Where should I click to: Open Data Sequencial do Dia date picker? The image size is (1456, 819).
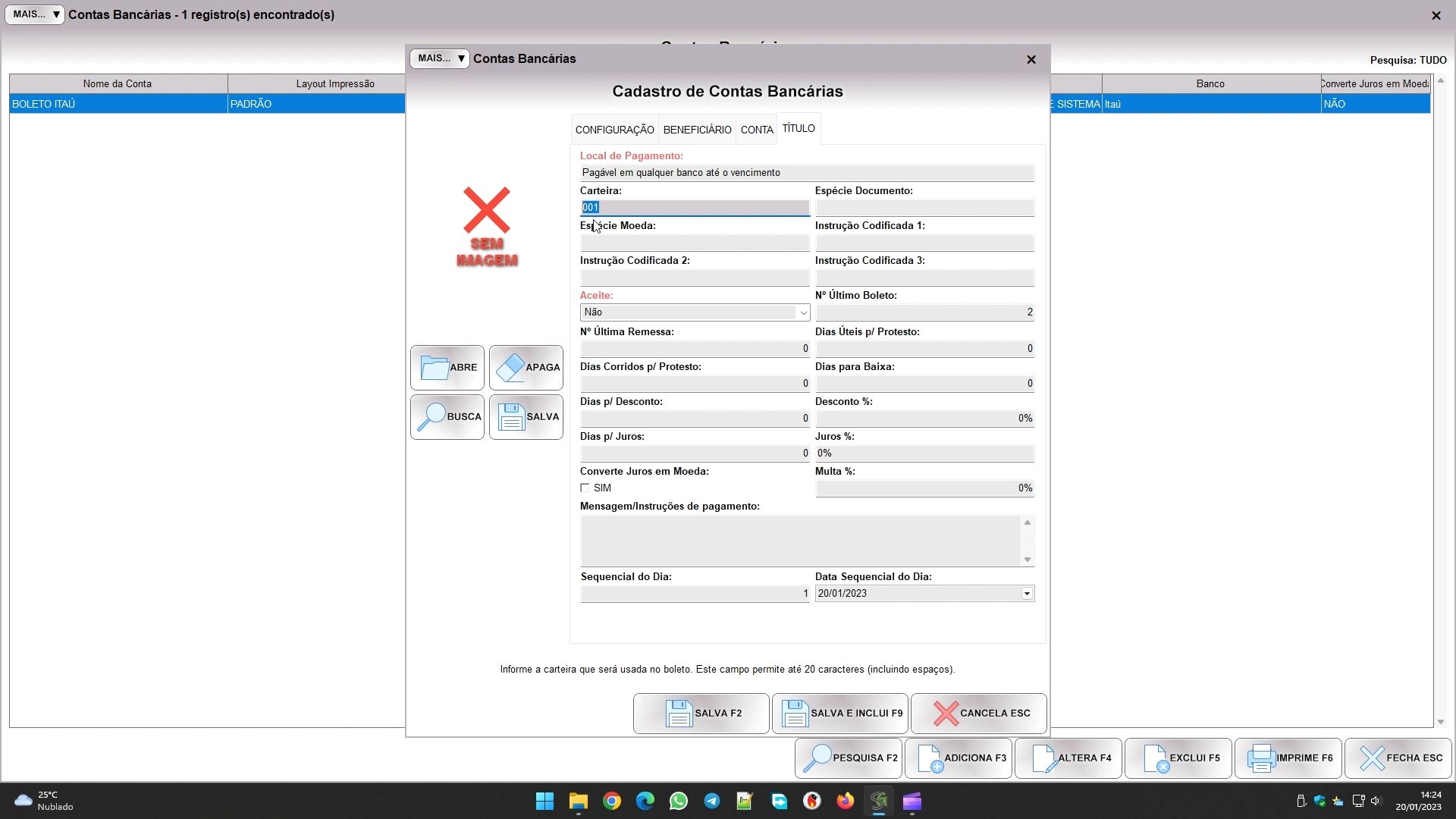[1027, 594]
